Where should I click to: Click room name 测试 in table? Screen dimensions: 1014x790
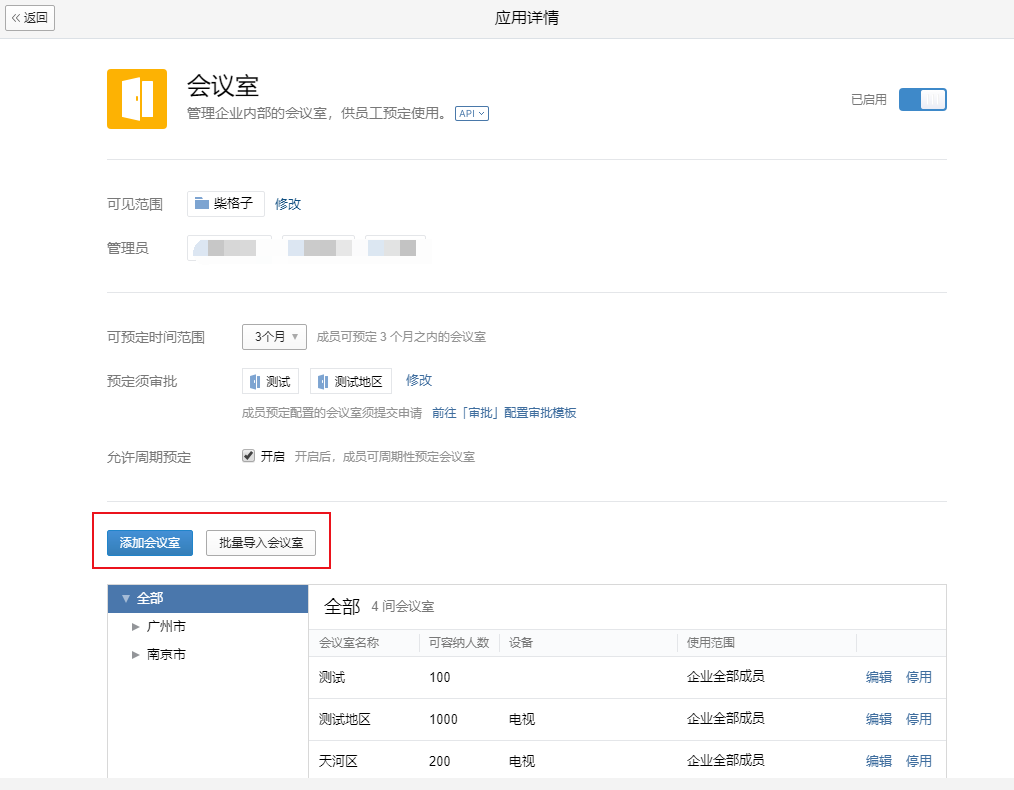click(x=332, y=678)
